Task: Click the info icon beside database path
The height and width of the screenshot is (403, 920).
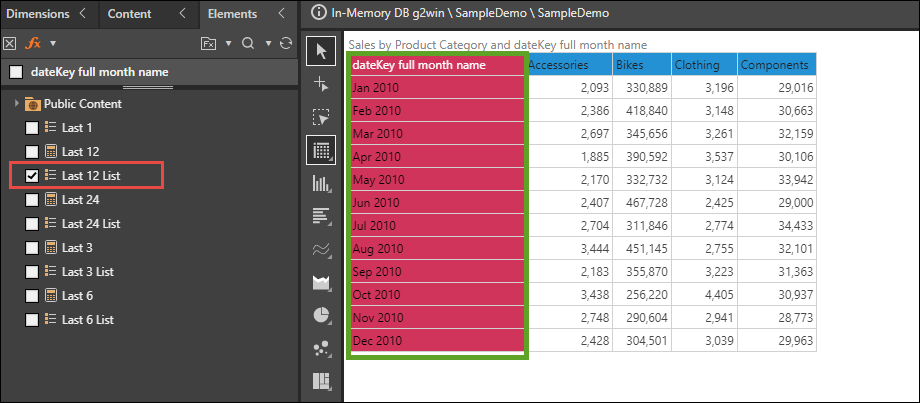Action: [319, 14]
